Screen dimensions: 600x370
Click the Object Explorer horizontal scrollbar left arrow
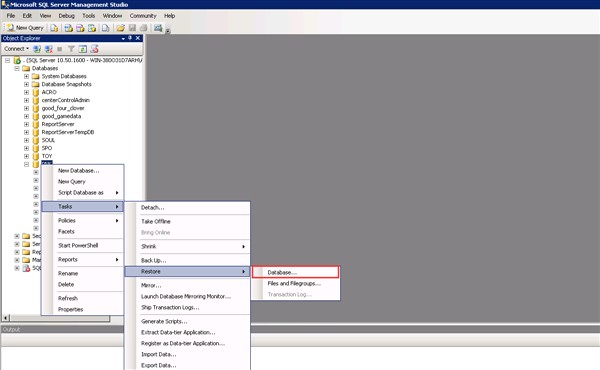pyautogui.click(x=6, y=318)
